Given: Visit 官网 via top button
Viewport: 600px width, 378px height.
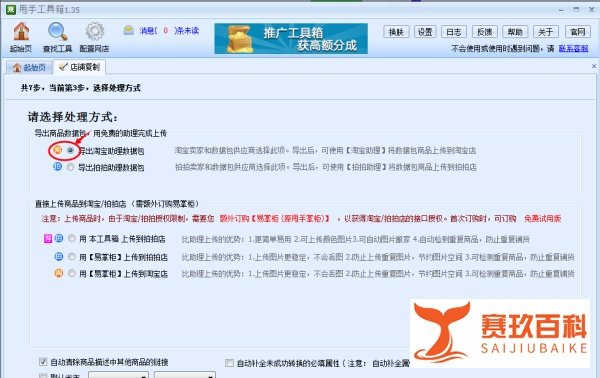Looking at the screenshot, I should pos(578,32).
